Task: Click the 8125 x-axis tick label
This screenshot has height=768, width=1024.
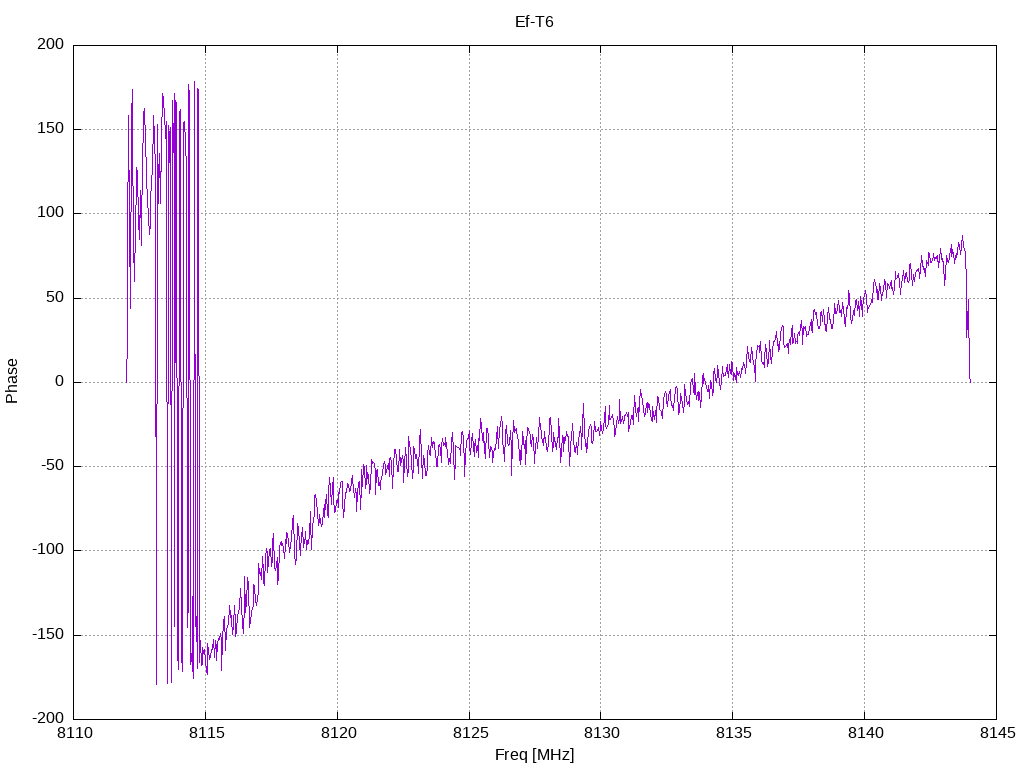Action: coord(470,733)
